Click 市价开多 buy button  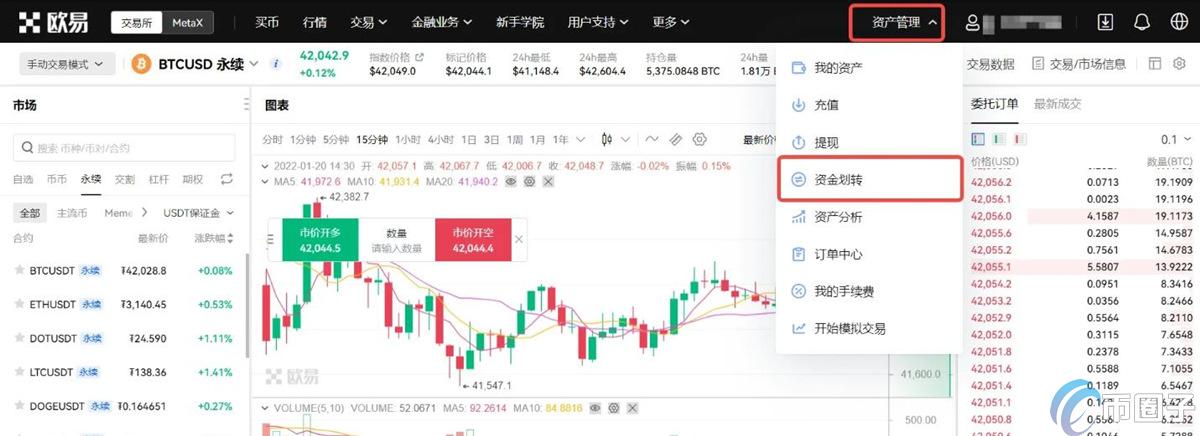[320, 240]
